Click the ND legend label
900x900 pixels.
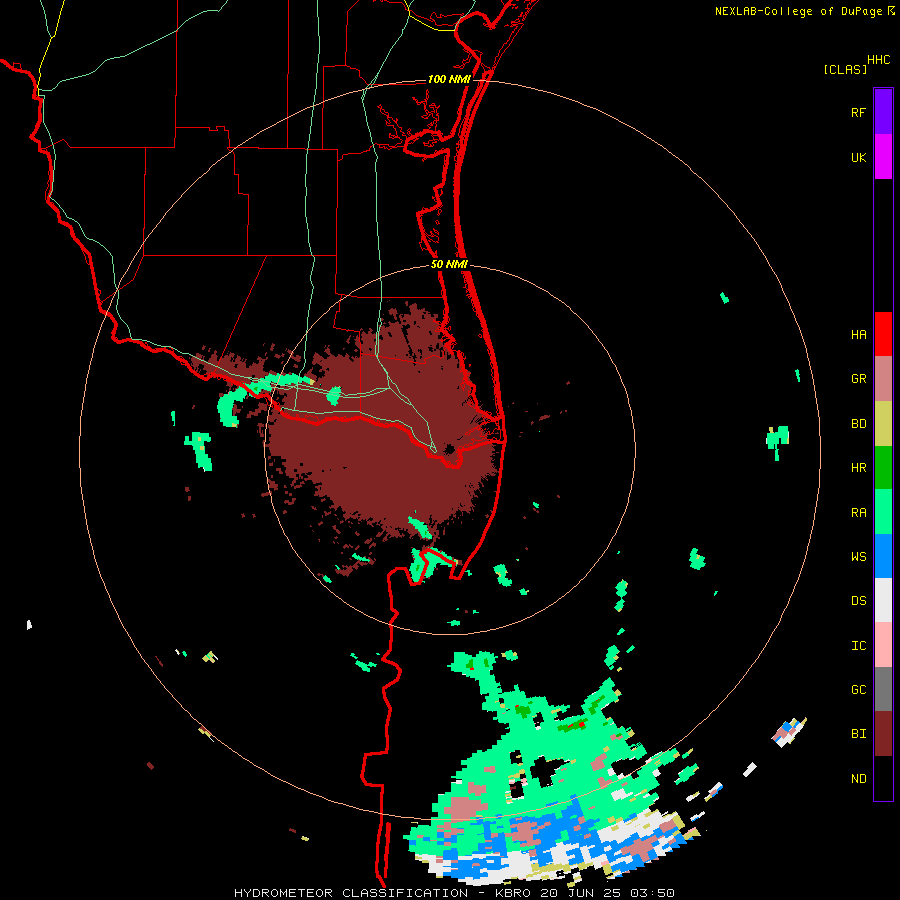(858, 779)
